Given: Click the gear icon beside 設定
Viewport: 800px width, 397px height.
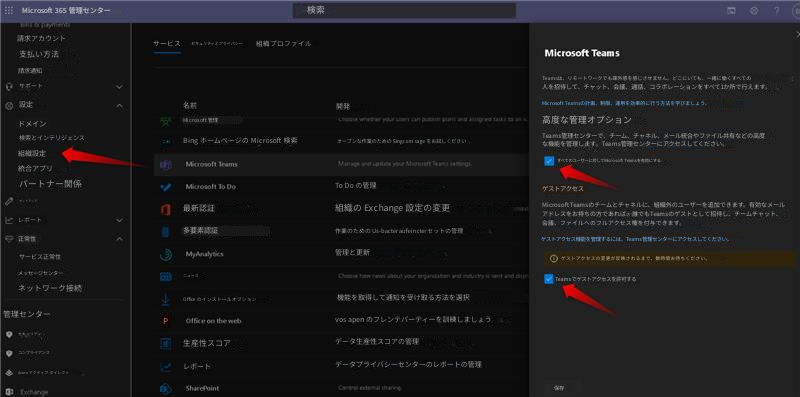Looking at the screenshot, I should coord(9,105).
